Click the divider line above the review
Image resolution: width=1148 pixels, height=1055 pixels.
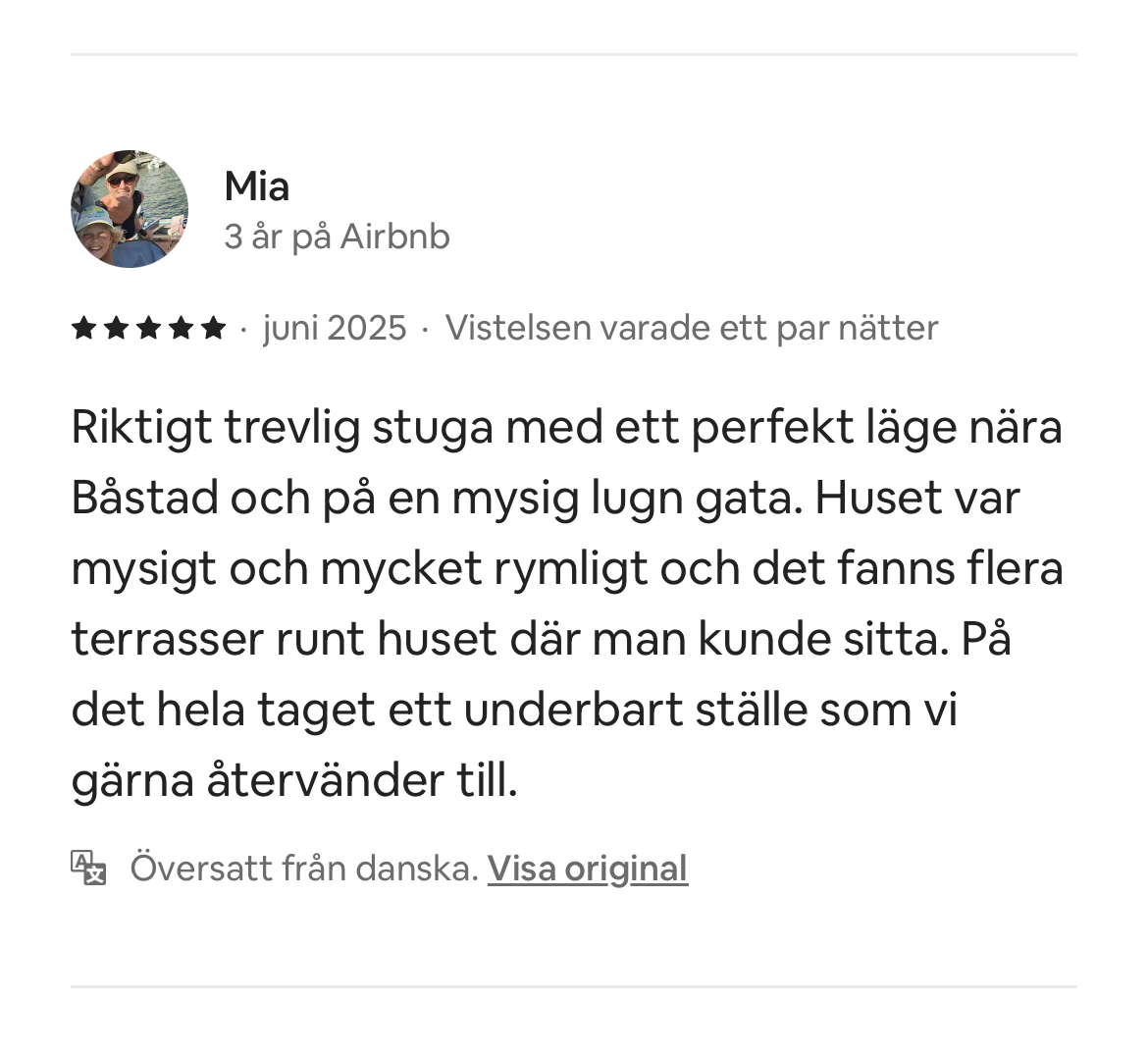(x=574, y=55)
